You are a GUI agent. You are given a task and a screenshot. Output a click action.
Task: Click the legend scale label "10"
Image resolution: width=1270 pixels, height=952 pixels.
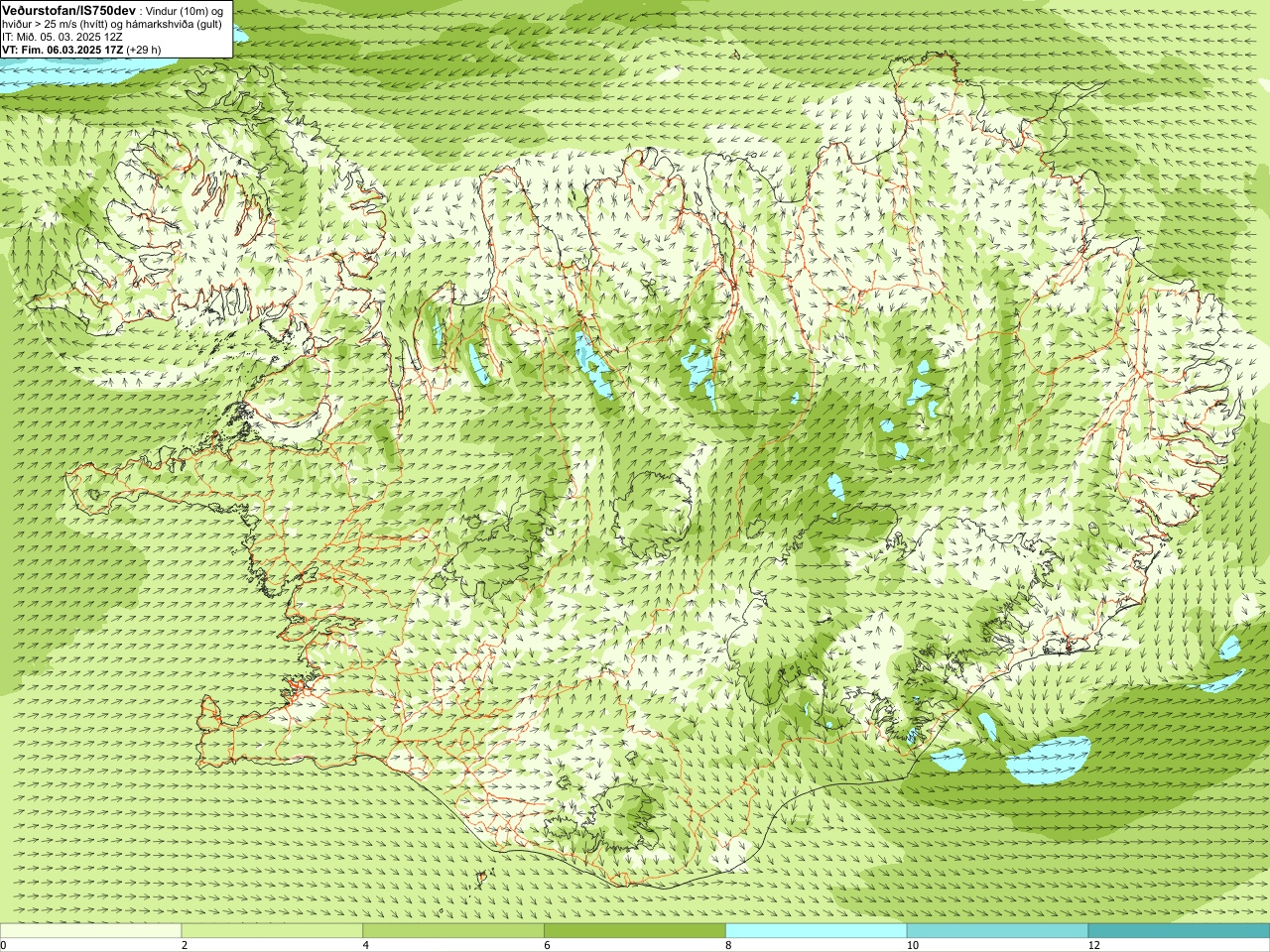point(913,945)
